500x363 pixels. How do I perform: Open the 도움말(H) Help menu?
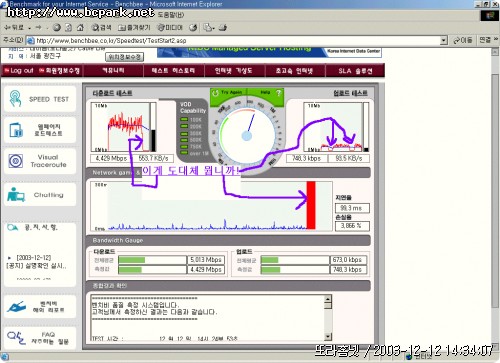pyautogui.click(x=170, y=15)
